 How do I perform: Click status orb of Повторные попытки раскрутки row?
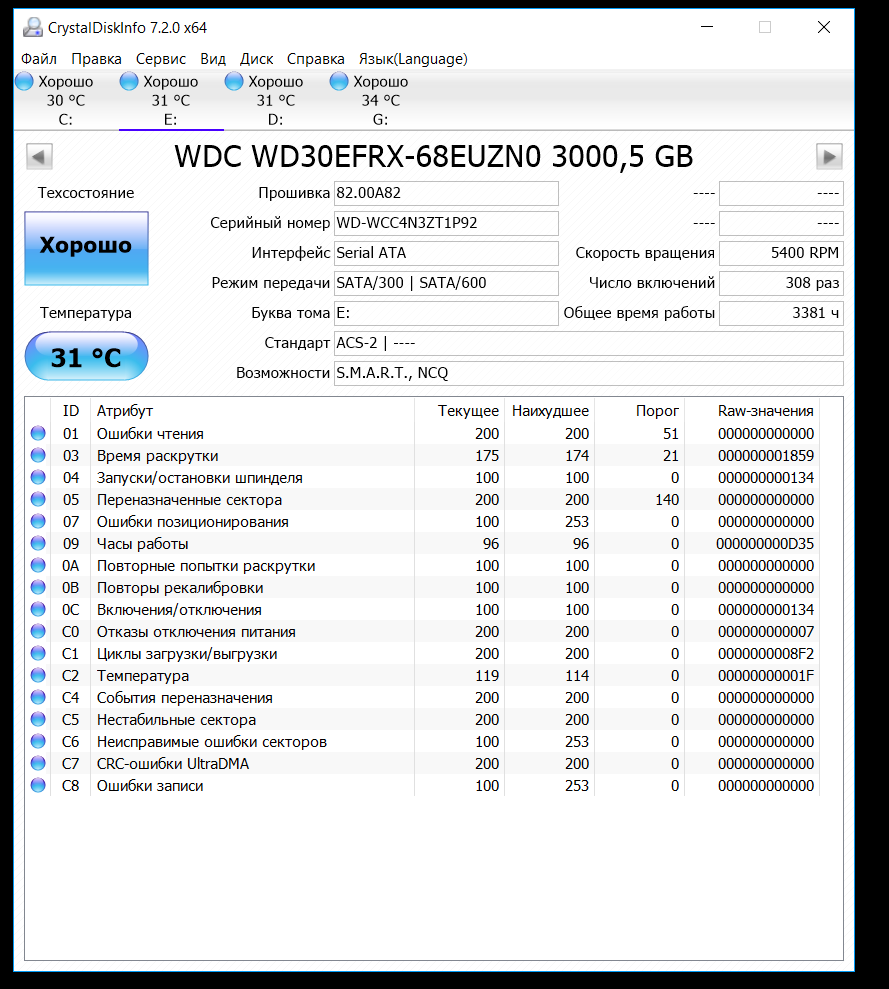pyautogui.click(x=38, y=565)
